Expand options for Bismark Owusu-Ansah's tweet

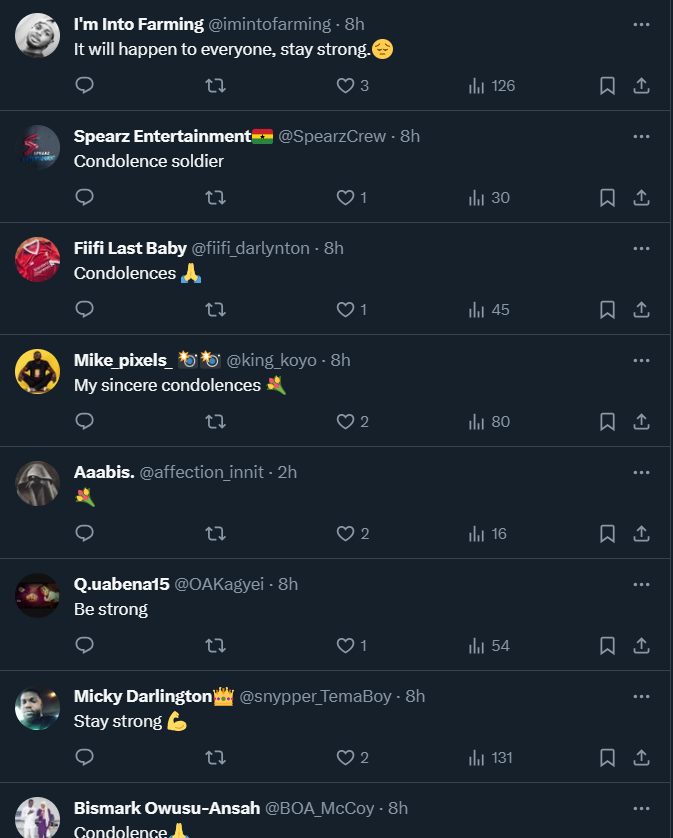(642, 808)
